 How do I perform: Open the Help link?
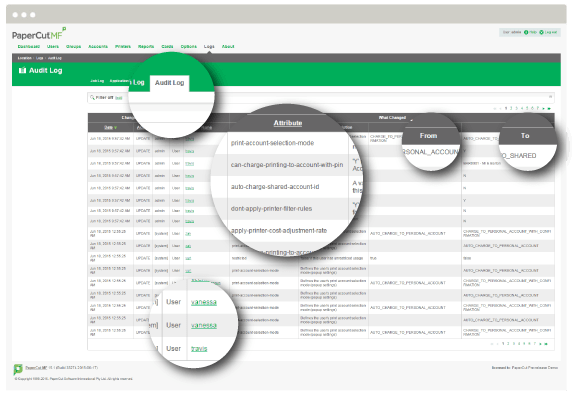533,32
